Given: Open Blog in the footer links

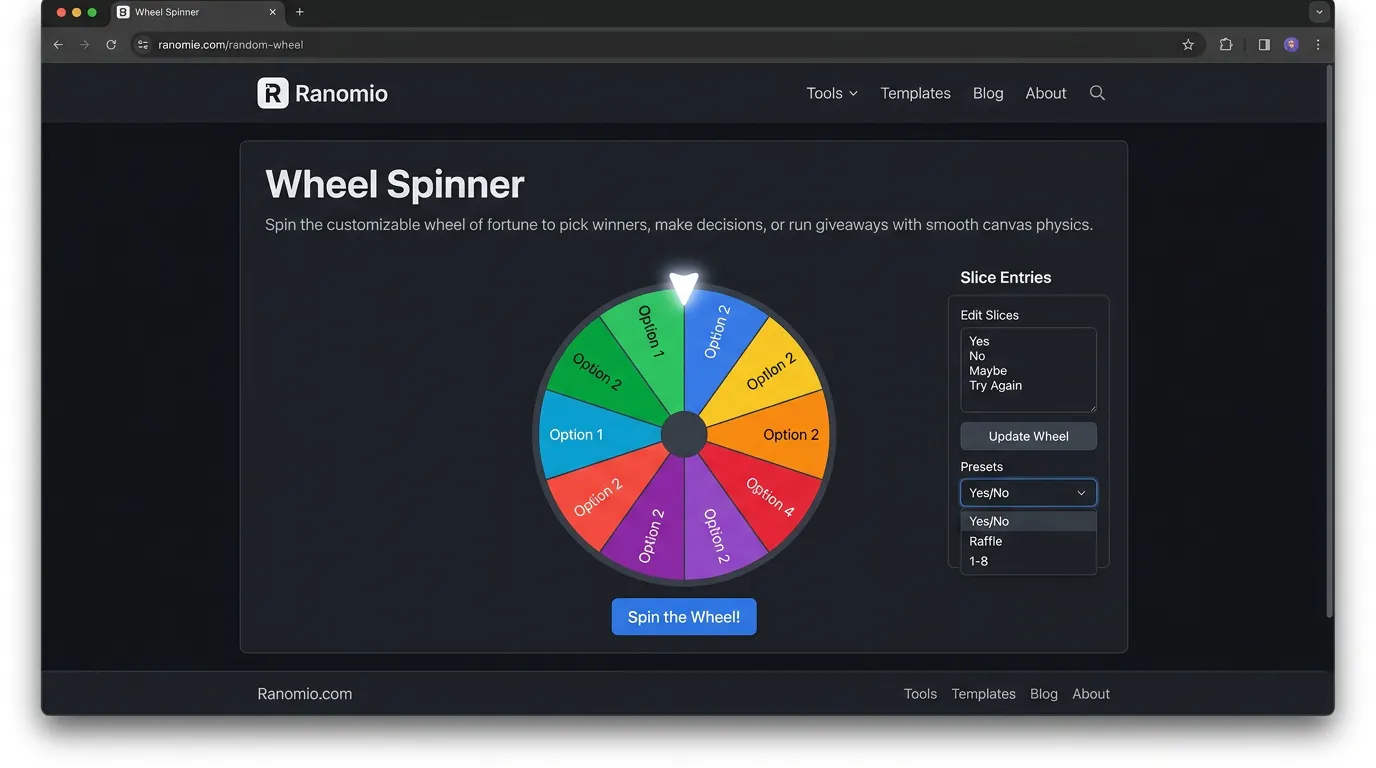Looking at the screenshot, I should click(x=1044, y=694).
